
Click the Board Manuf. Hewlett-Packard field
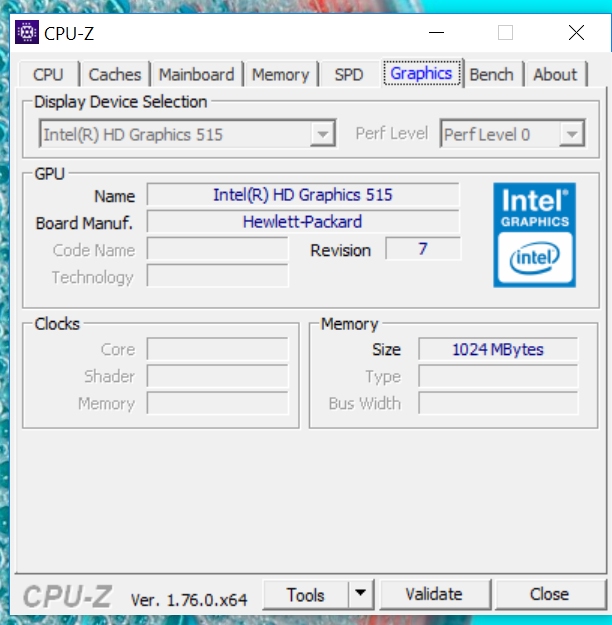click(303, 222)
